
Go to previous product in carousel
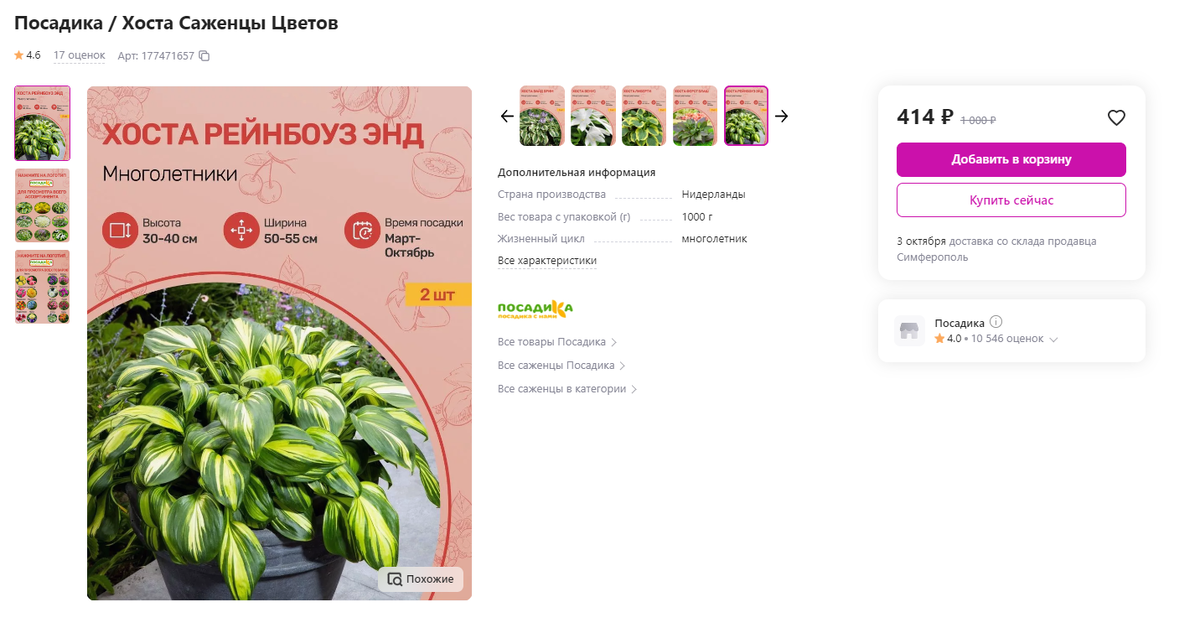point(507,116)
